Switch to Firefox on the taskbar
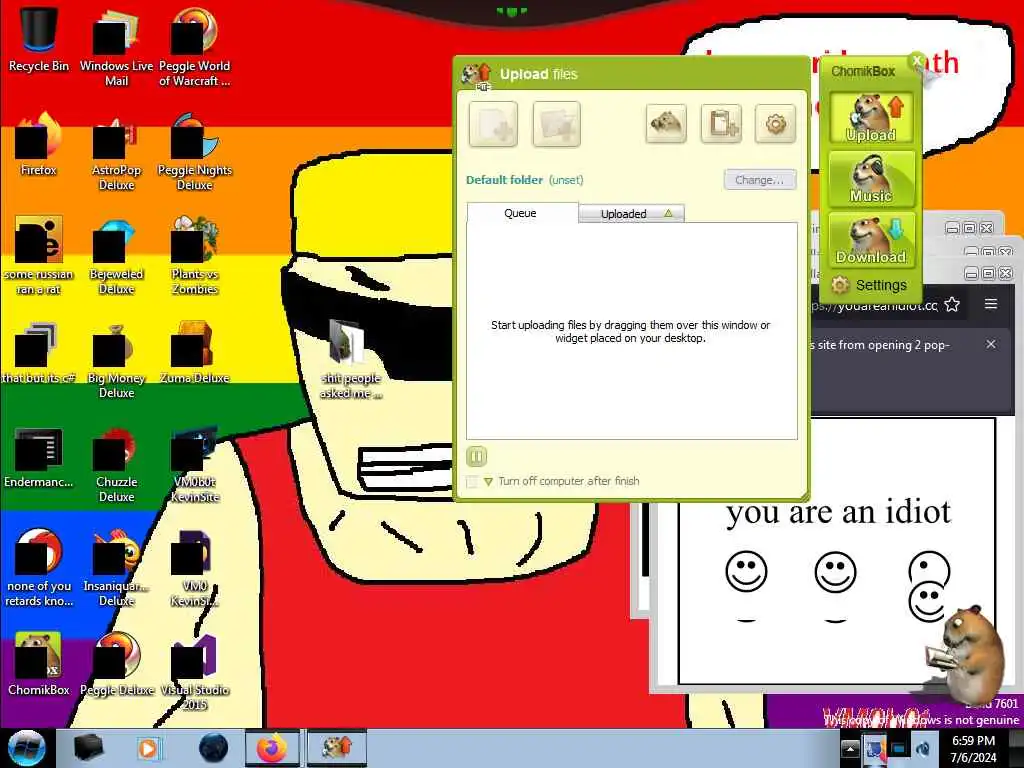The height and width of the screenshot is (768, 1024). tap(272, 748)
